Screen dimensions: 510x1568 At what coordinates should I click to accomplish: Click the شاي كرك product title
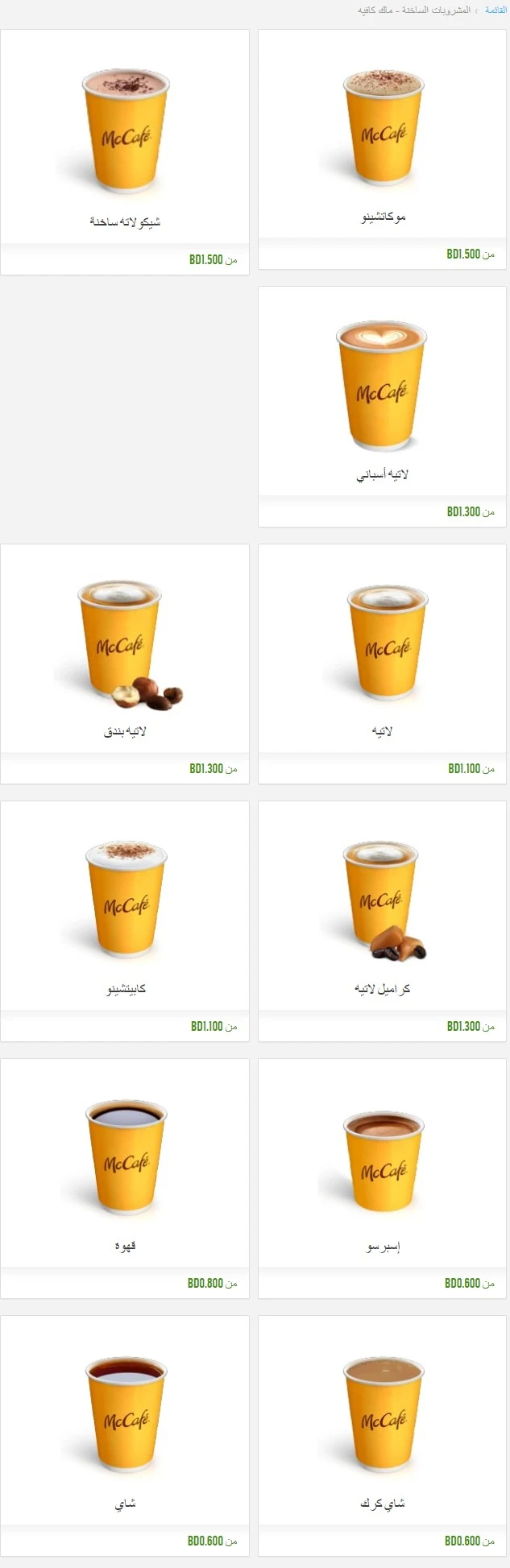[383, 1503]
